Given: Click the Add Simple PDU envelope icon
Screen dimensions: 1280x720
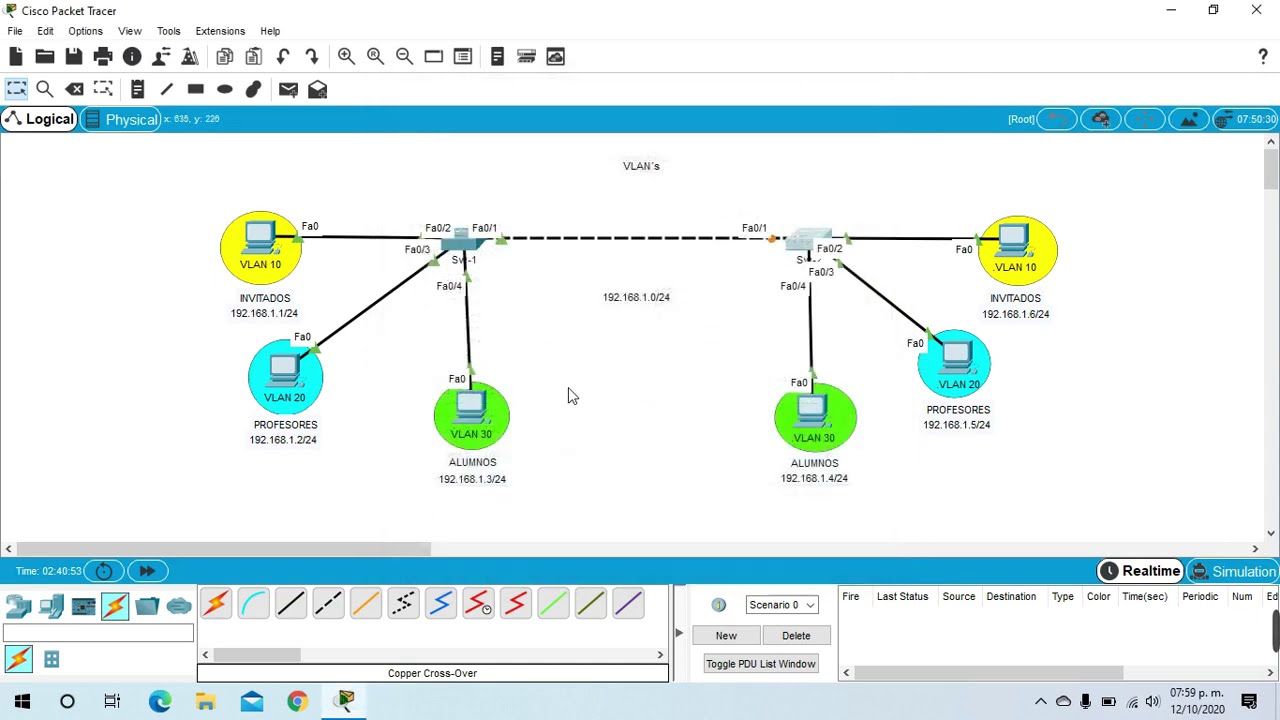Looking at the screenshot, I should coord(288,90).
